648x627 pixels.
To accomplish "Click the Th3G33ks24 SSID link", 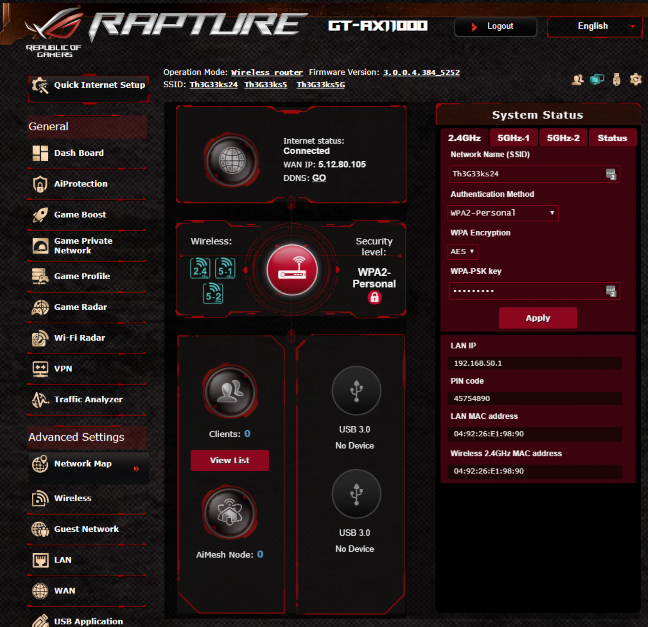I will click(214, 85).
